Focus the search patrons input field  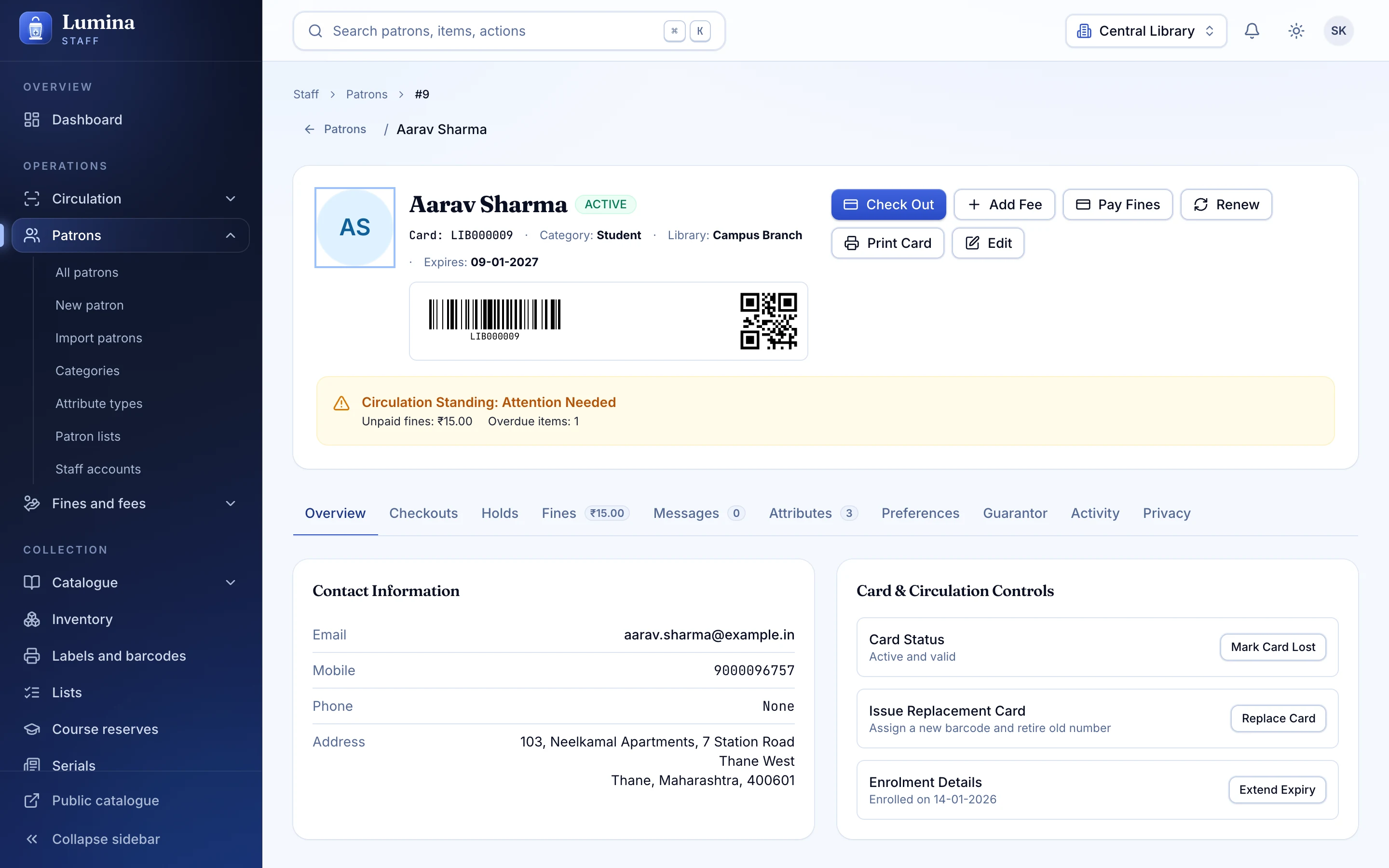click(x=509, y=31)
